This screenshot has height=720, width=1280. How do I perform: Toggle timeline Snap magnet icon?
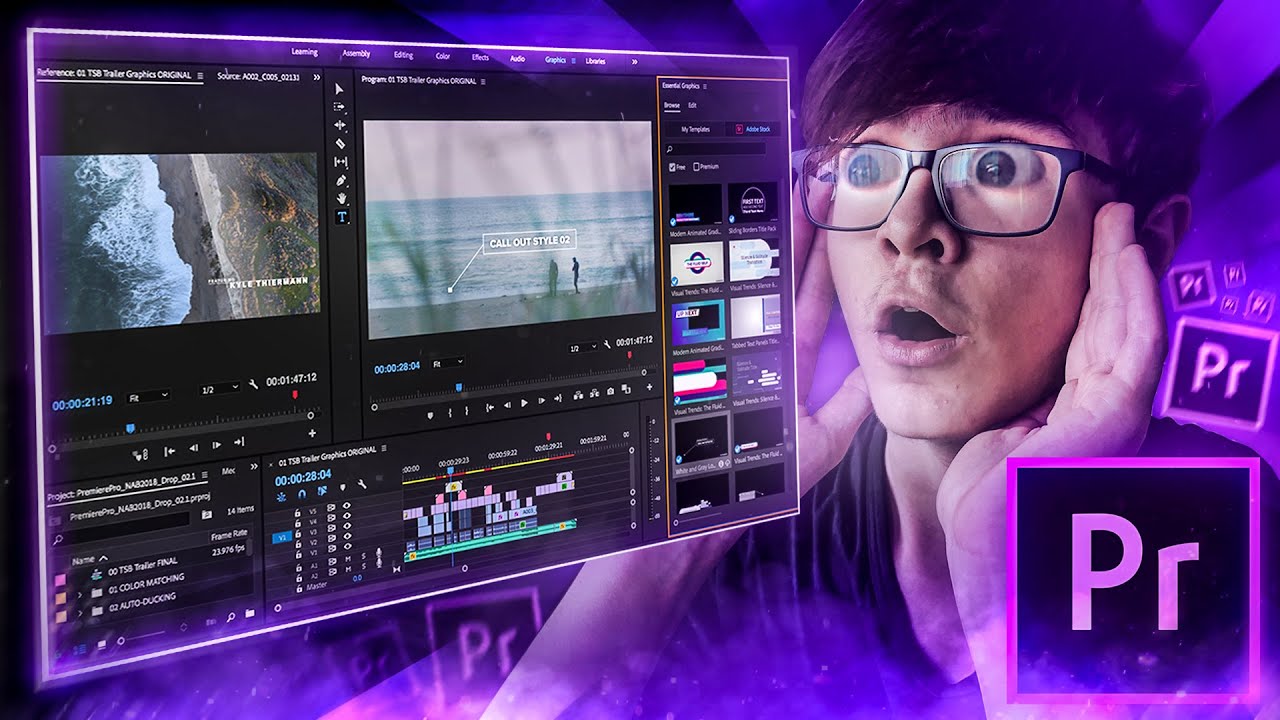click(302, 493)
